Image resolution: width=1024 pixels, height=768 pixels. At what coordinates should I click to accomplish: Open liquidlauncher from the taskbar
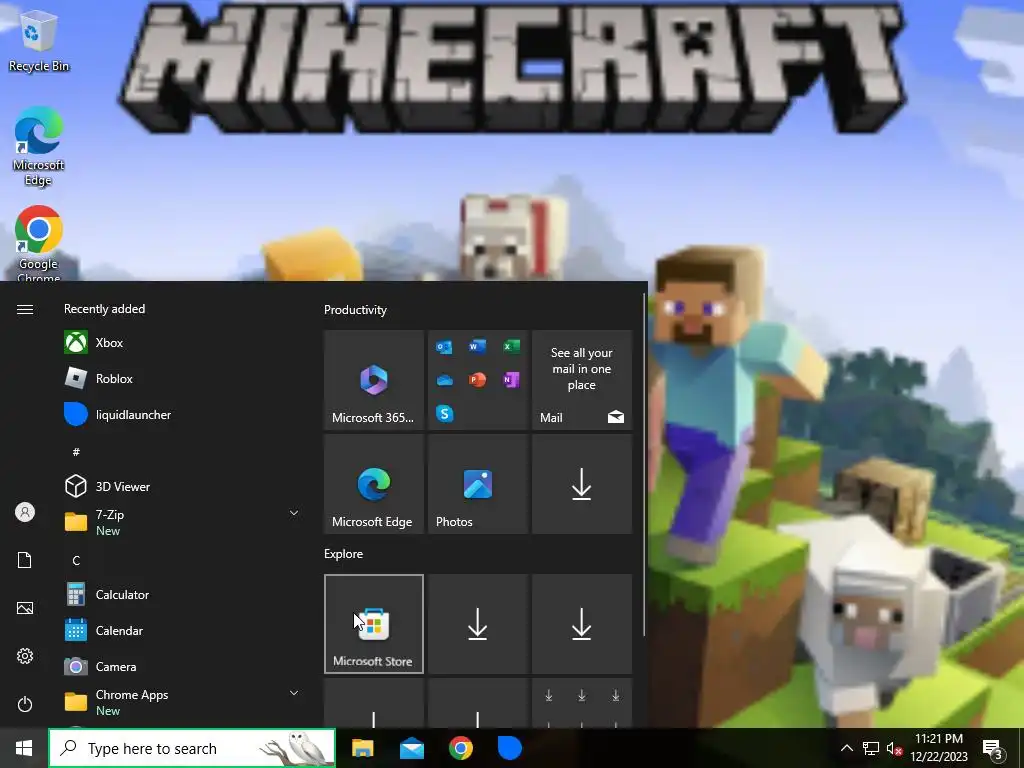click(509, 748)
